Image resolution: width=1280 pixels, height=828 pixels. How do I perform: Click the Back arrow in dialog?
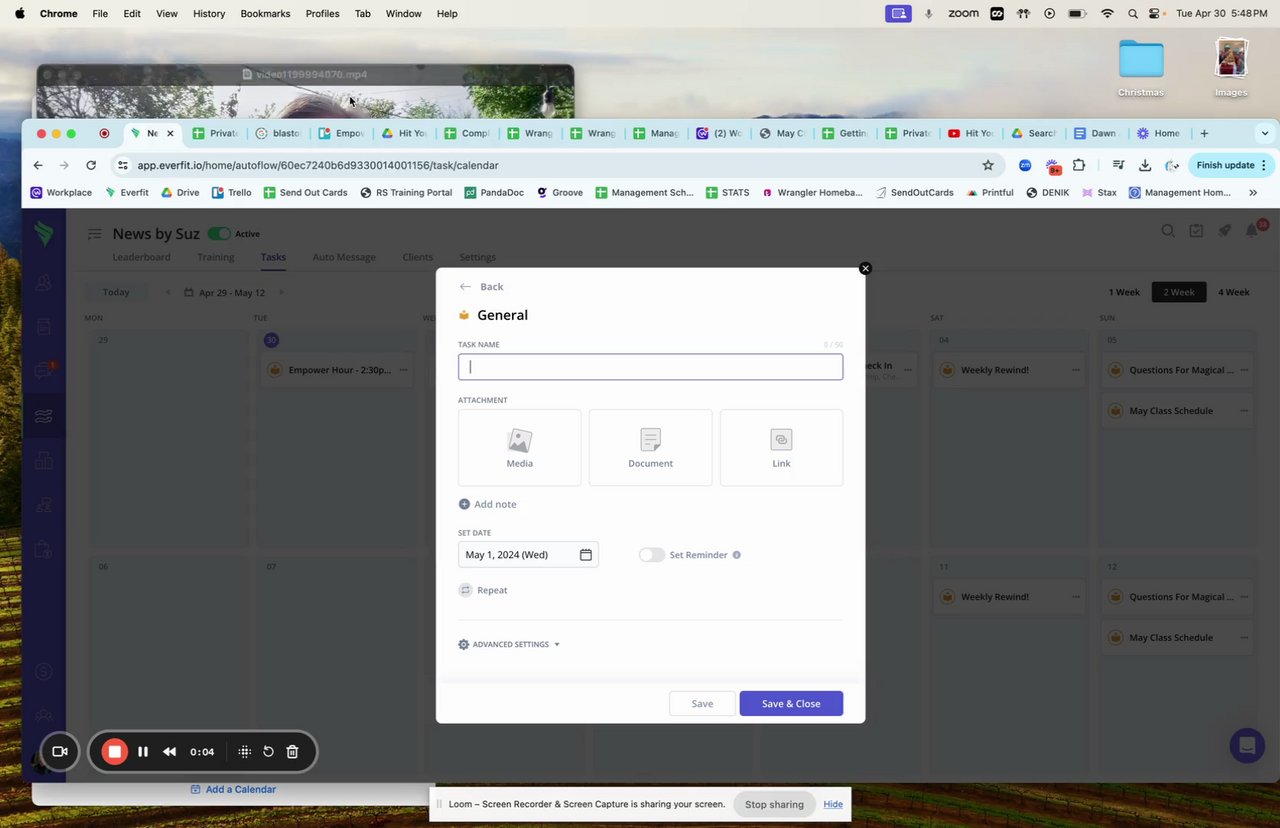click(x=465, y=287)
